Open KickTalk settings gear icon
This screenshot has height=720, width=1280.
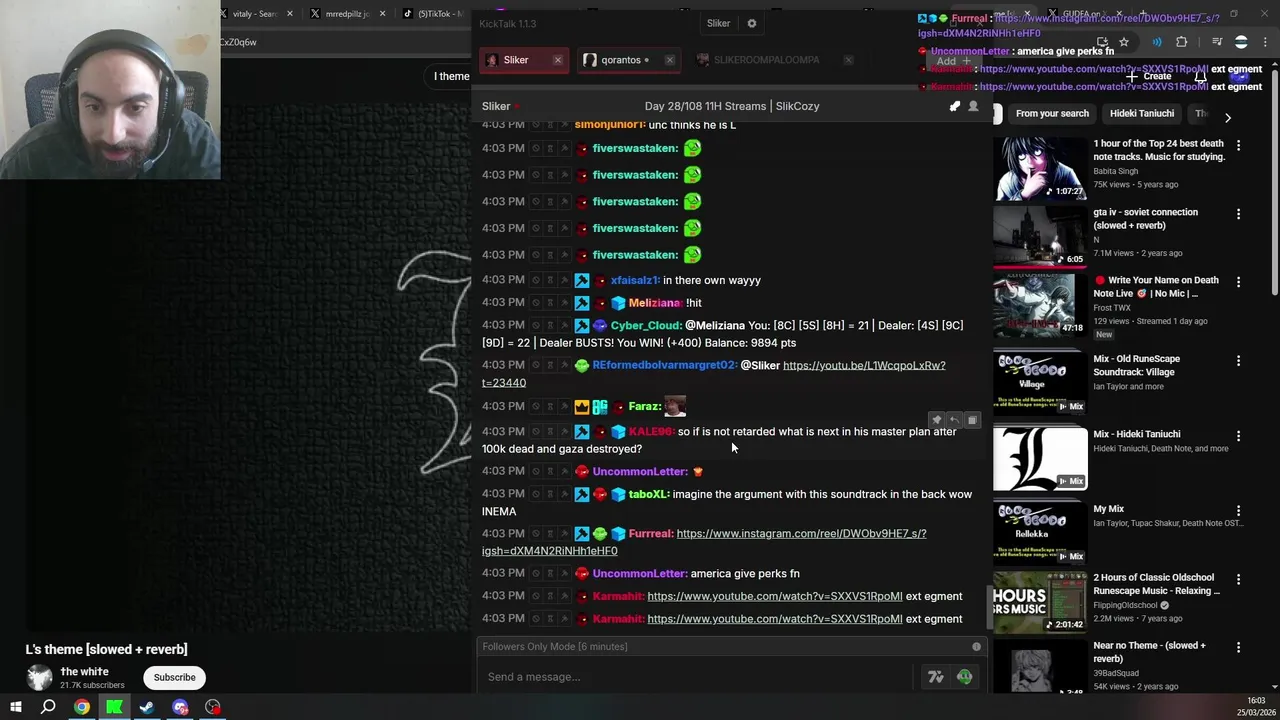point(752,23)
